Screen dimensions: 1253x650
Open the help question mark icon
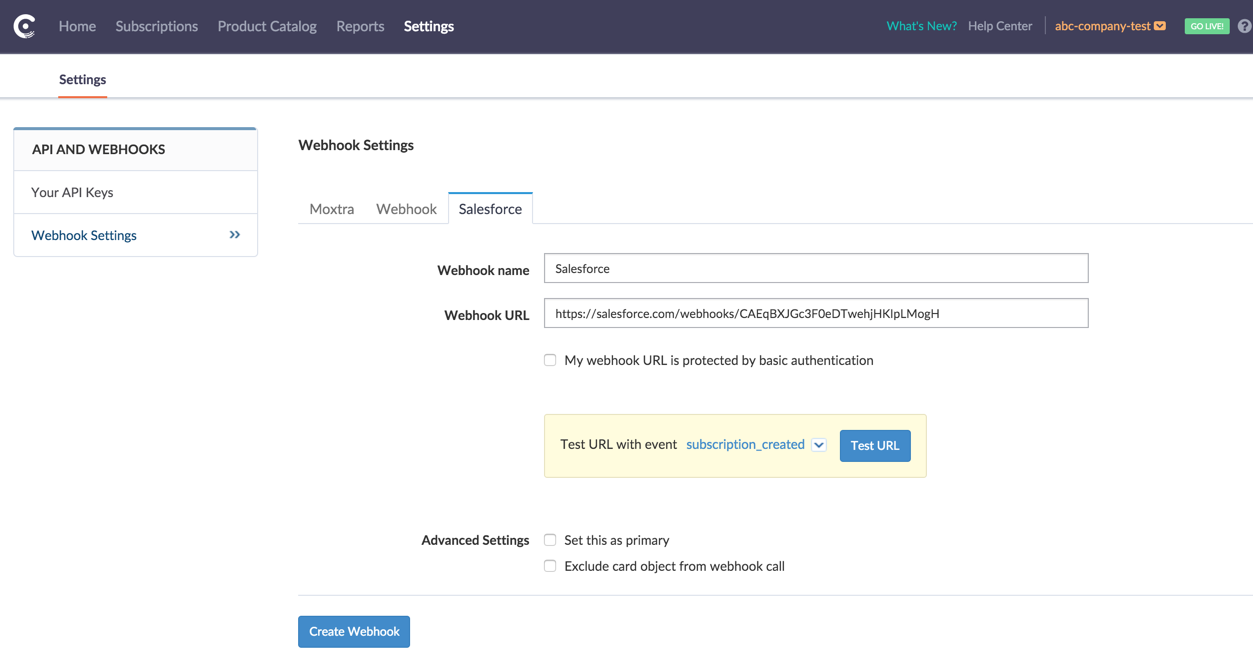pos(1245,26)
